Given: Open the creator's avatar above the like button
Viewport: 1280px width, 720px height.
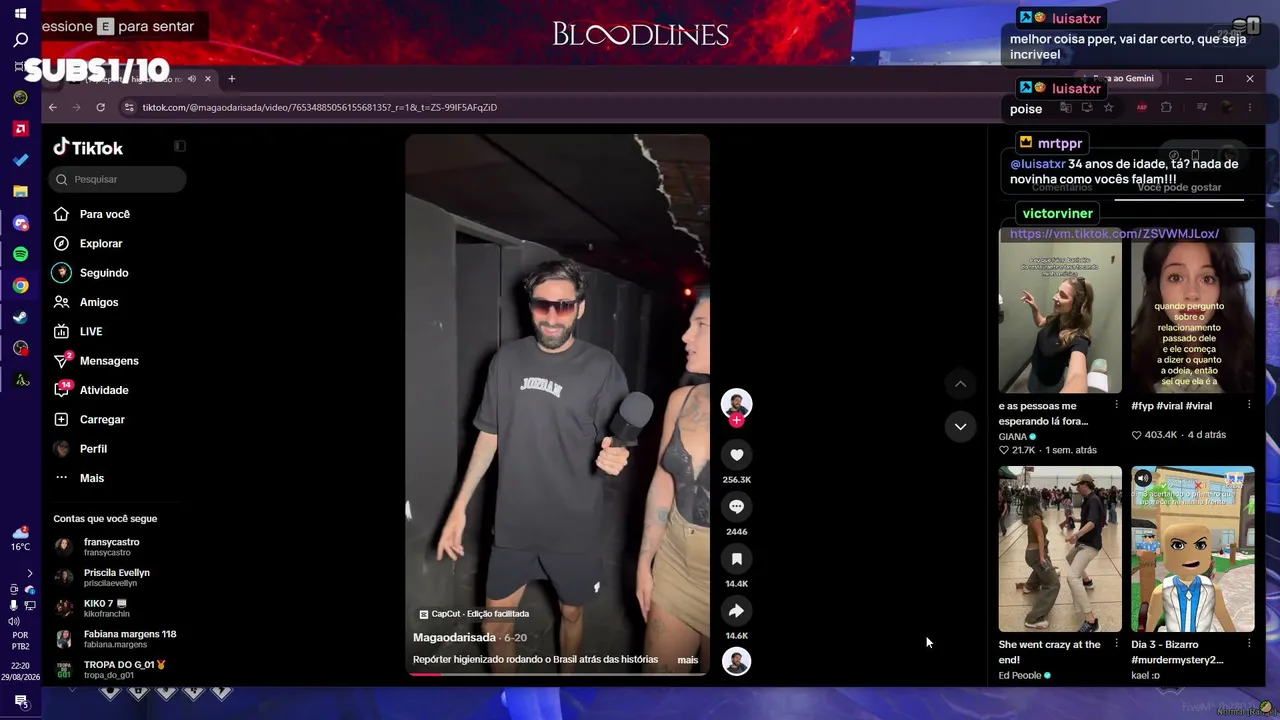Looking at the screenshot, I should [737, 403].
